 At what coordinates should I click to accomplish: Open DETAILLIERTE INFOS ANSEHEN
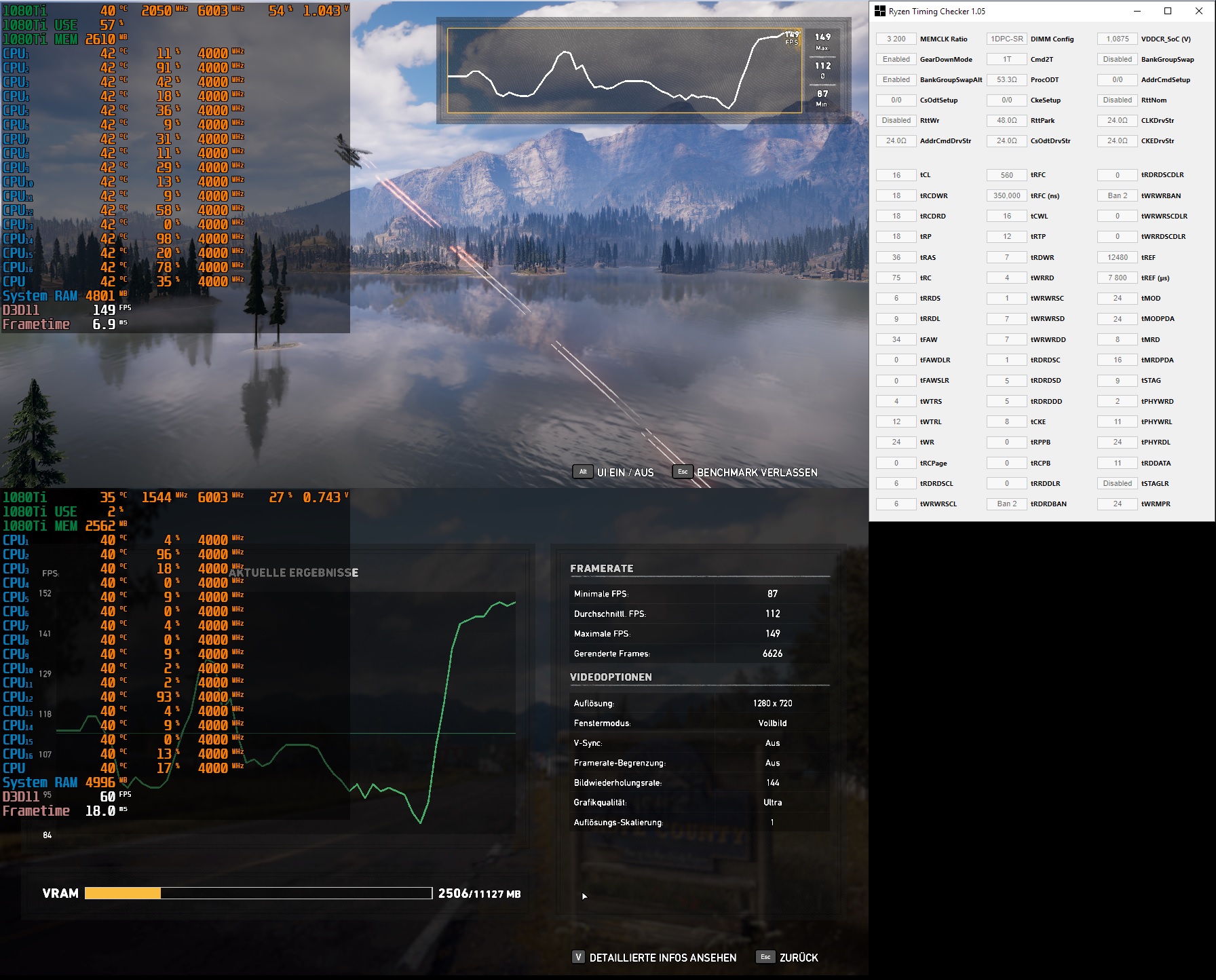tap(663, 958)
